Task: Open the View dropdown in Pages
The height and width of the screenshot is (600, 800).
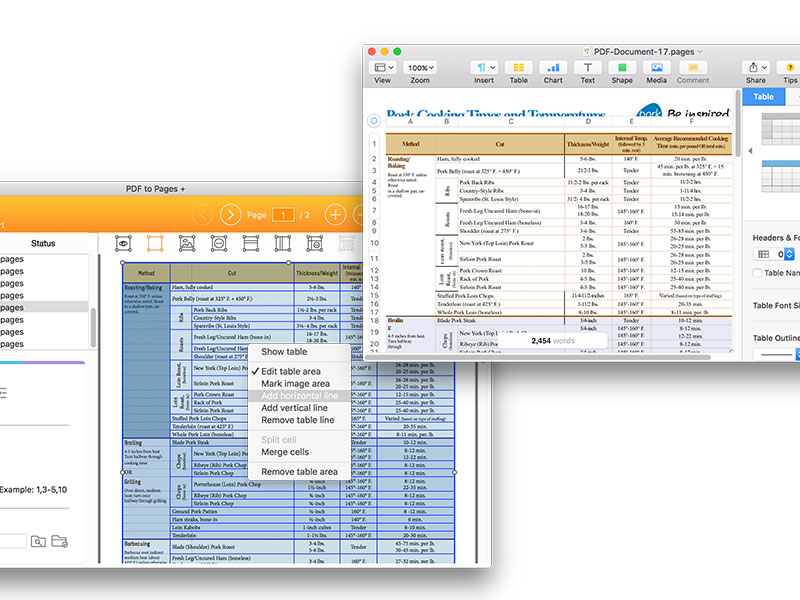Action: pyautogui.click(x=384, y=67)
